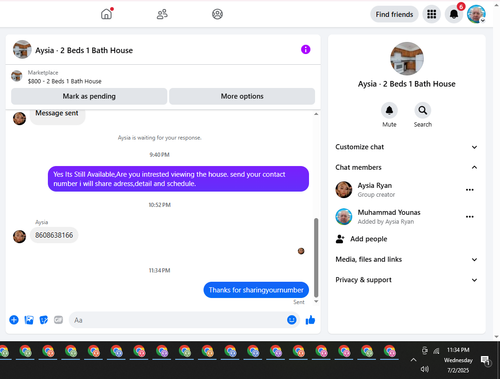Search in conversation magnifier icon
This screenshot has width=500, height=379.
pos(423,110)
